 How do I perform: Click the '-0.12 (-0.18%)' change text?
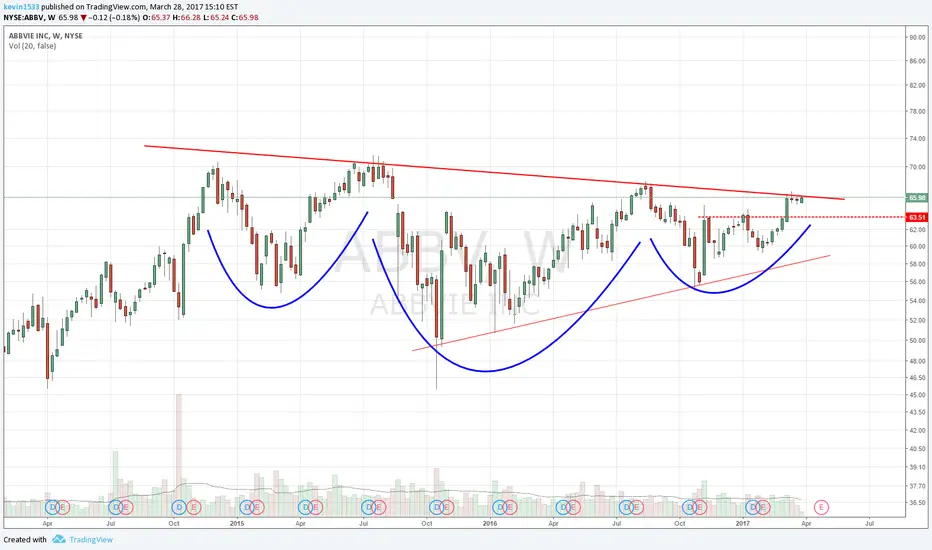(114, 18)
